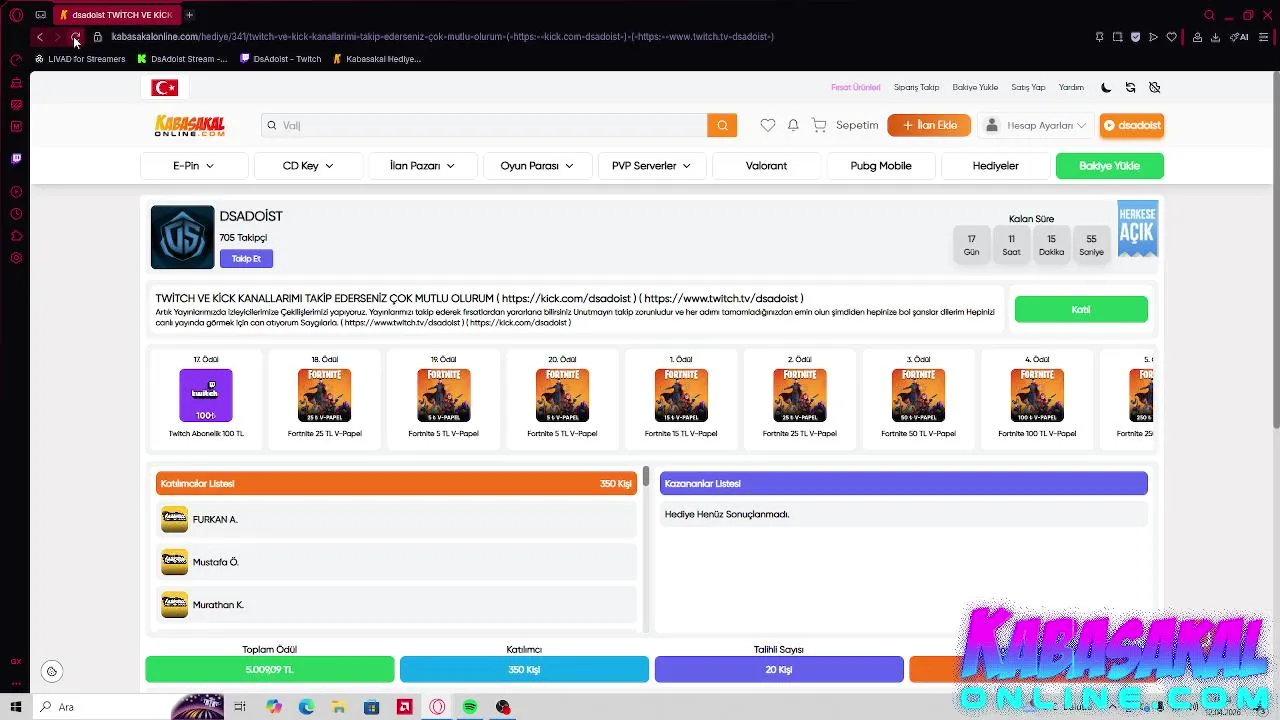Screen dimensions: 1280x720
Task: Open the Kabasakal Hediye bookmark
Action: pyautogui.click(x=377, y=59)
